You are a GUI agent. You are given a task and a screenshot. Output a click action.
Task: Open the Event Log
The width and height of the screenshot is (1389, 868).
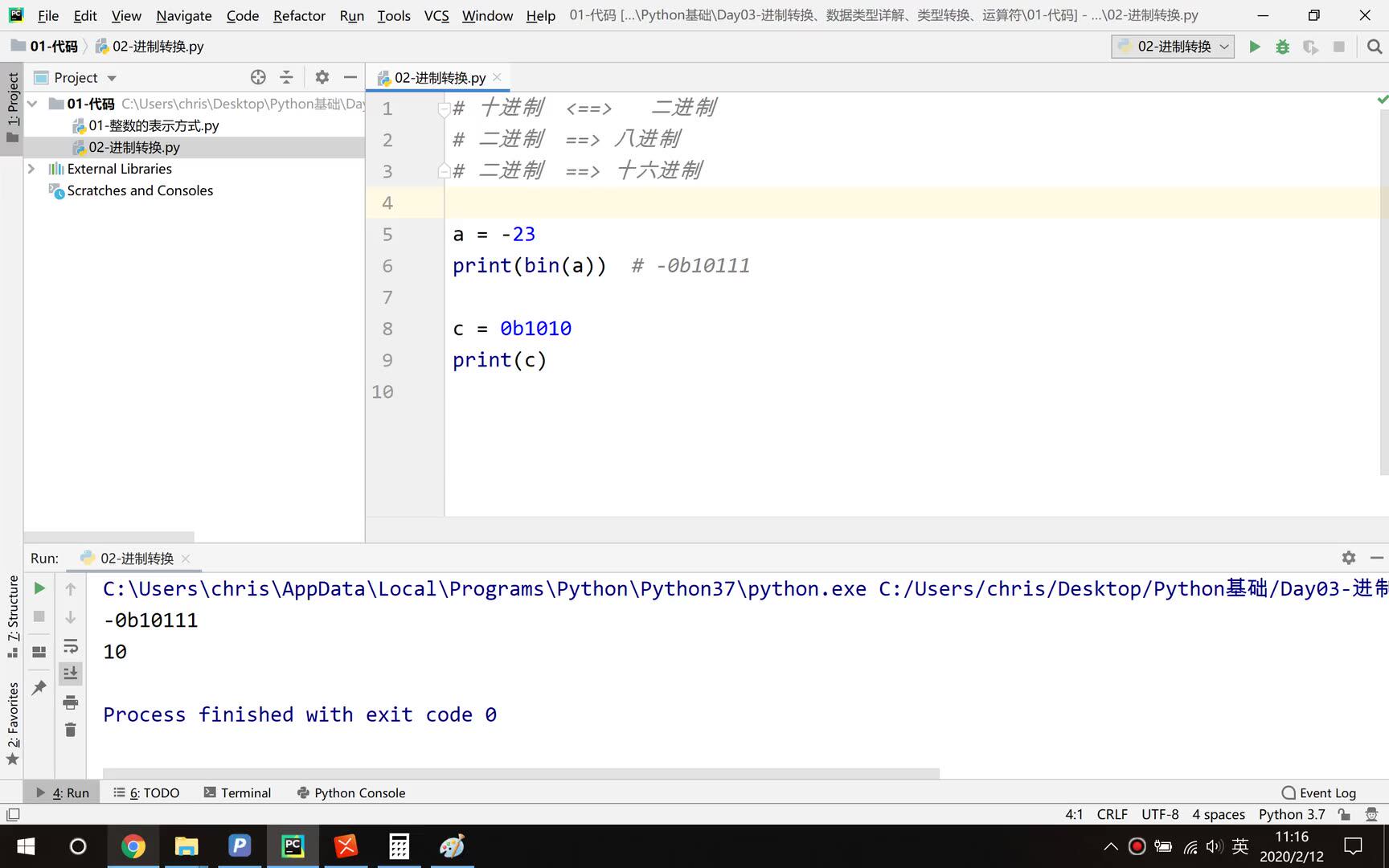coord(1318,792)
